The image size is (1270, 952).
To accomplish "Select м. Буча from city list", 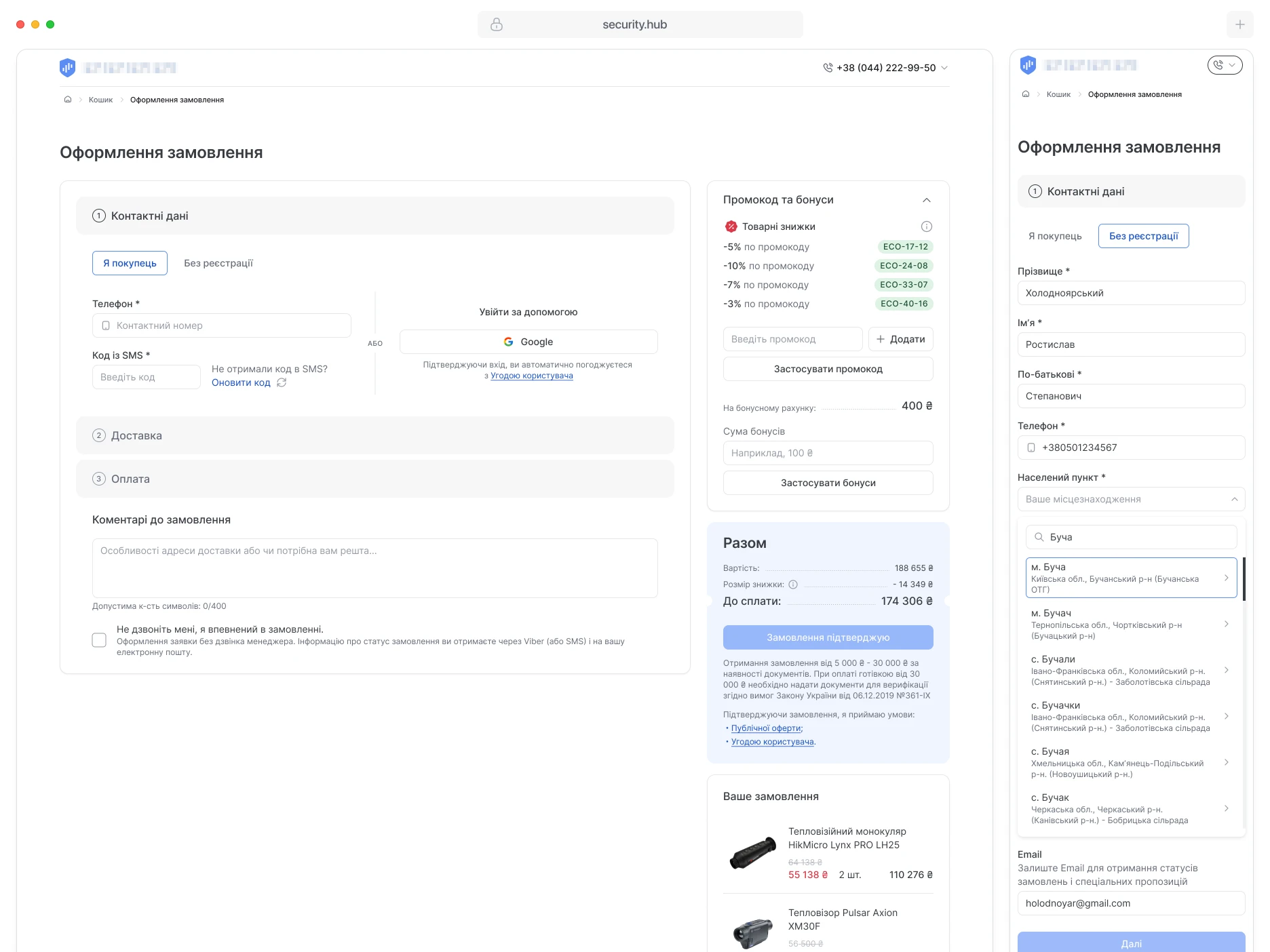I will [1132, 578].
